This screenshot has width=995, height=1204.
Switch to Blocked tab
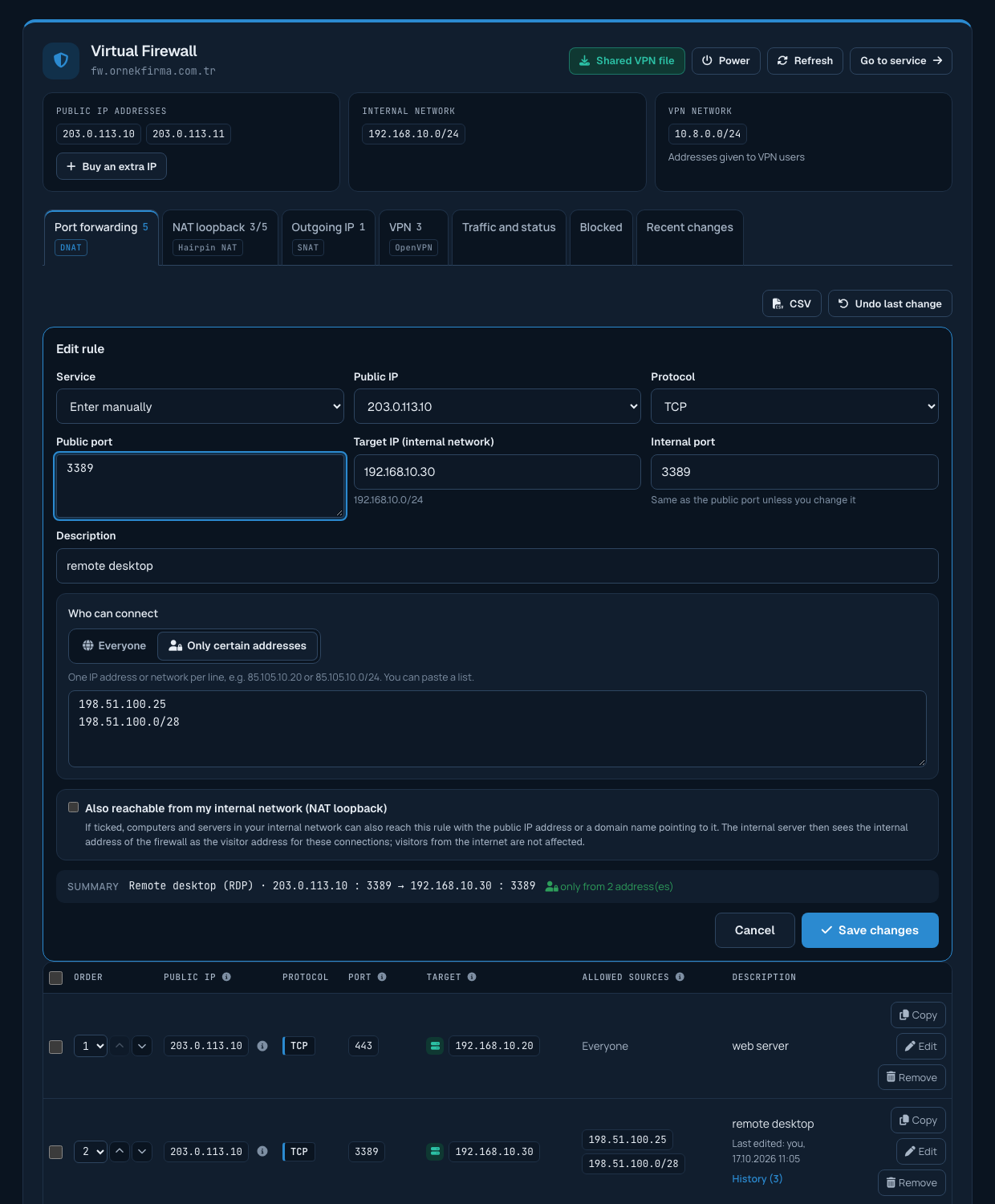tap(601, 238)
